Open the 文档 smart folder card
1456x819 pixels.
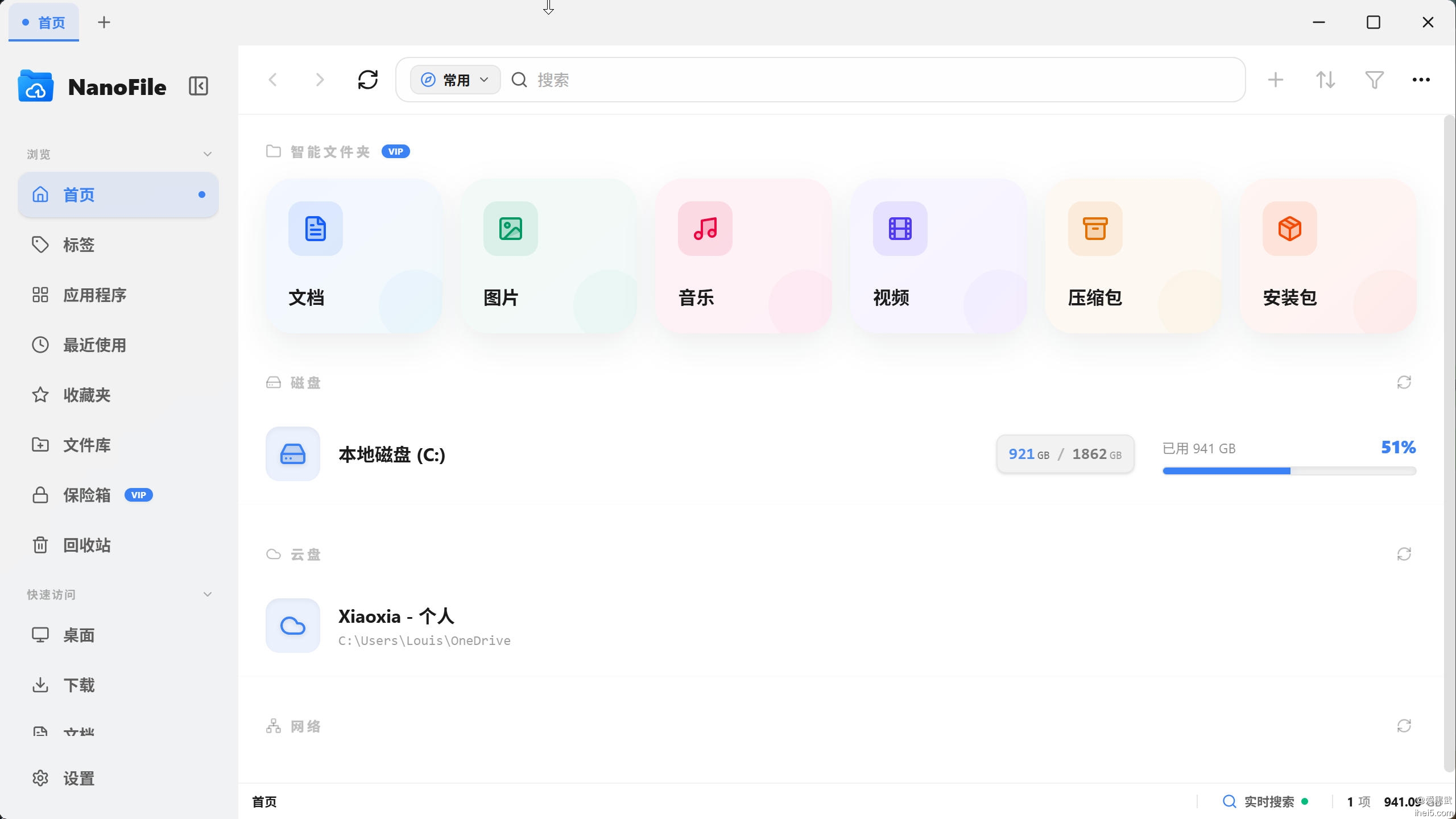coord(354,256)
